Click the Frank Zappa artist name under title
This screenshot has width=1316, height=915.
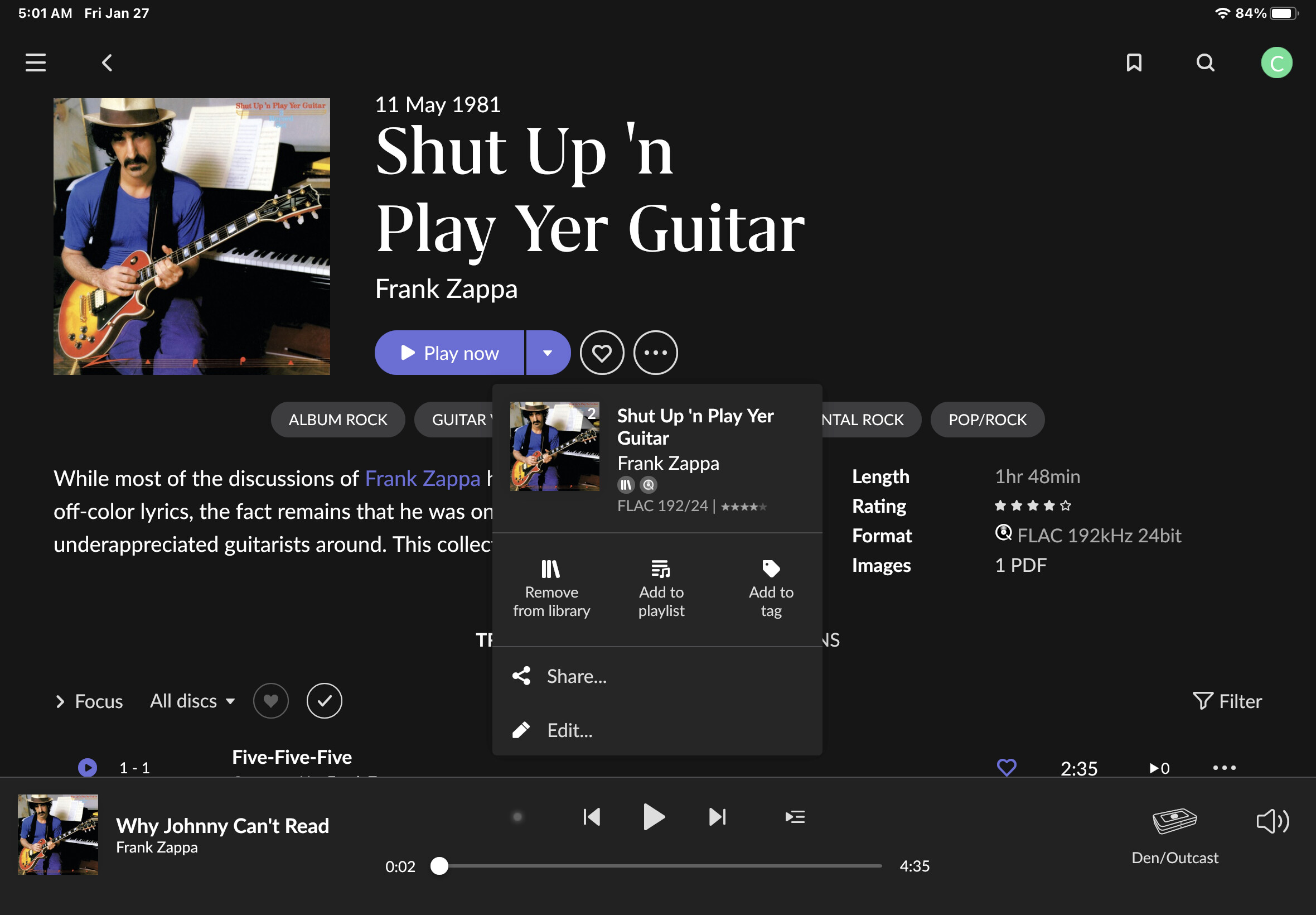coord(446,288)
